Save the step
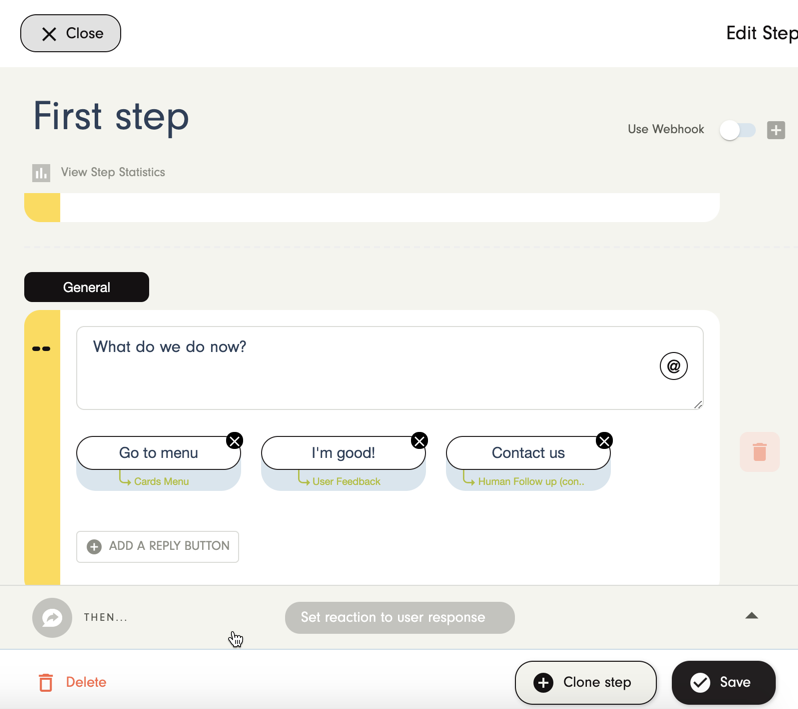The height and width of the screenshot is (709, 798). 723,683
